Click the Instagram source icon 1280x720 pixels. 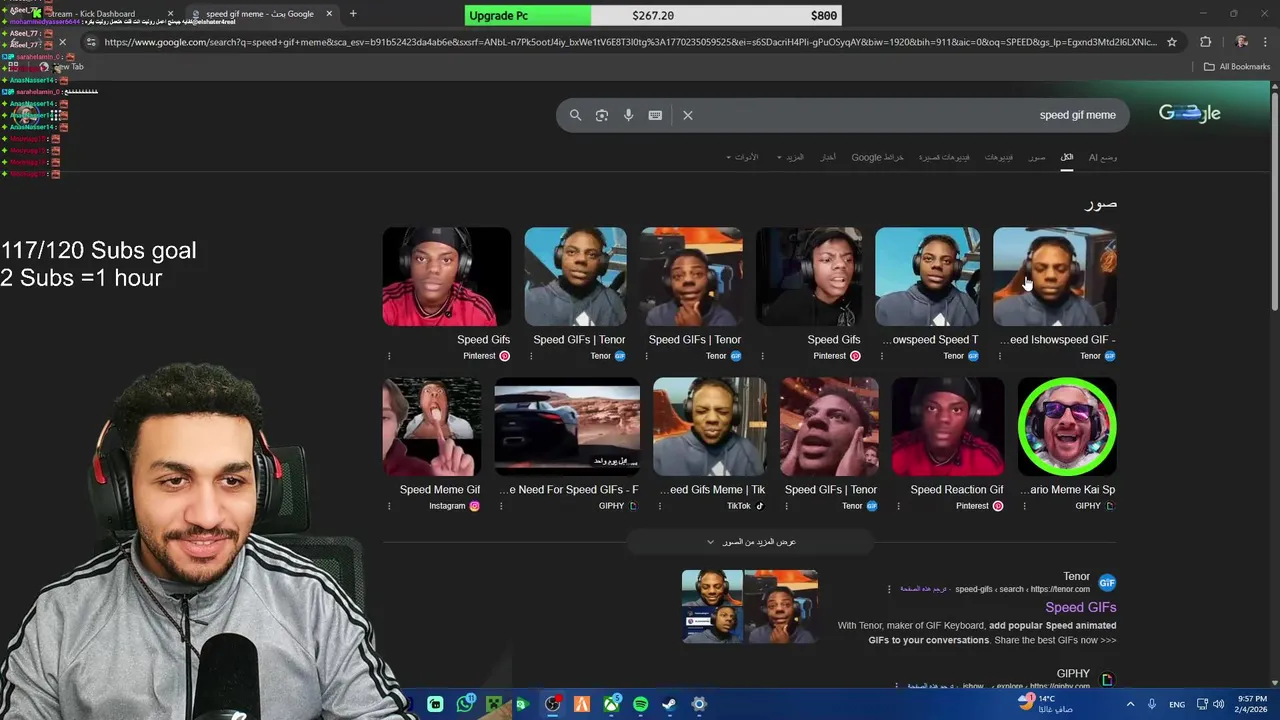474,506
